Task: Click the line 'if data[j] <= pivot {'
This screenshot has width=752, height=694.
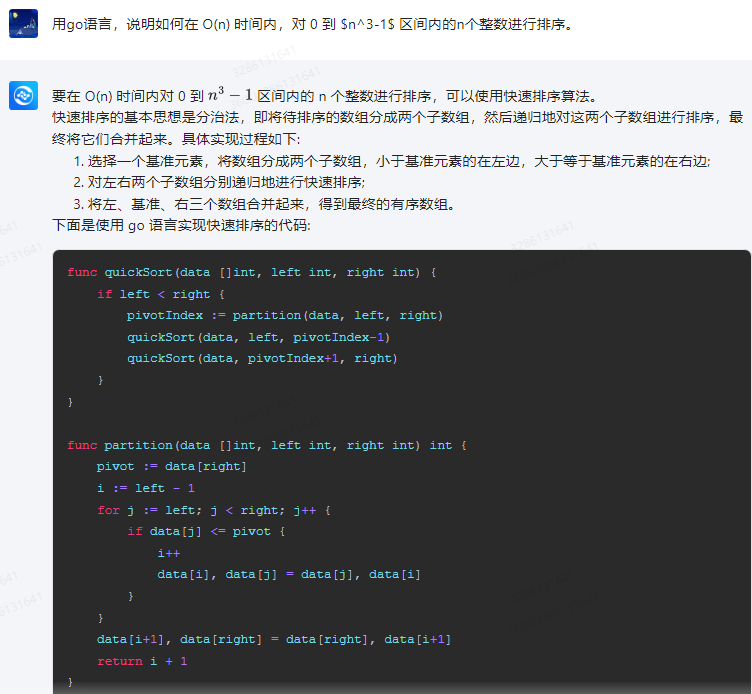Action: pyautogui.click(x=206, y=531)
